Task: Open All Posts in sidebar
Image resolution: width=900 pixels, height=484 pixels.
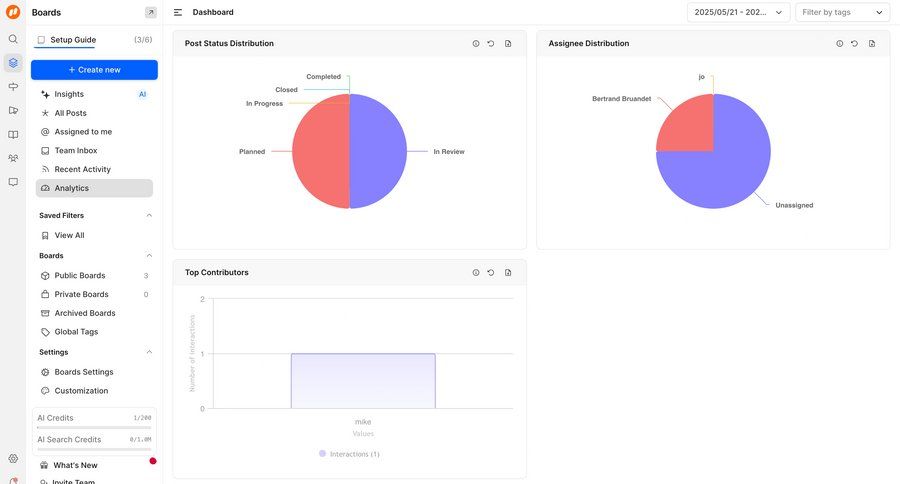Action: pos(94,113)
